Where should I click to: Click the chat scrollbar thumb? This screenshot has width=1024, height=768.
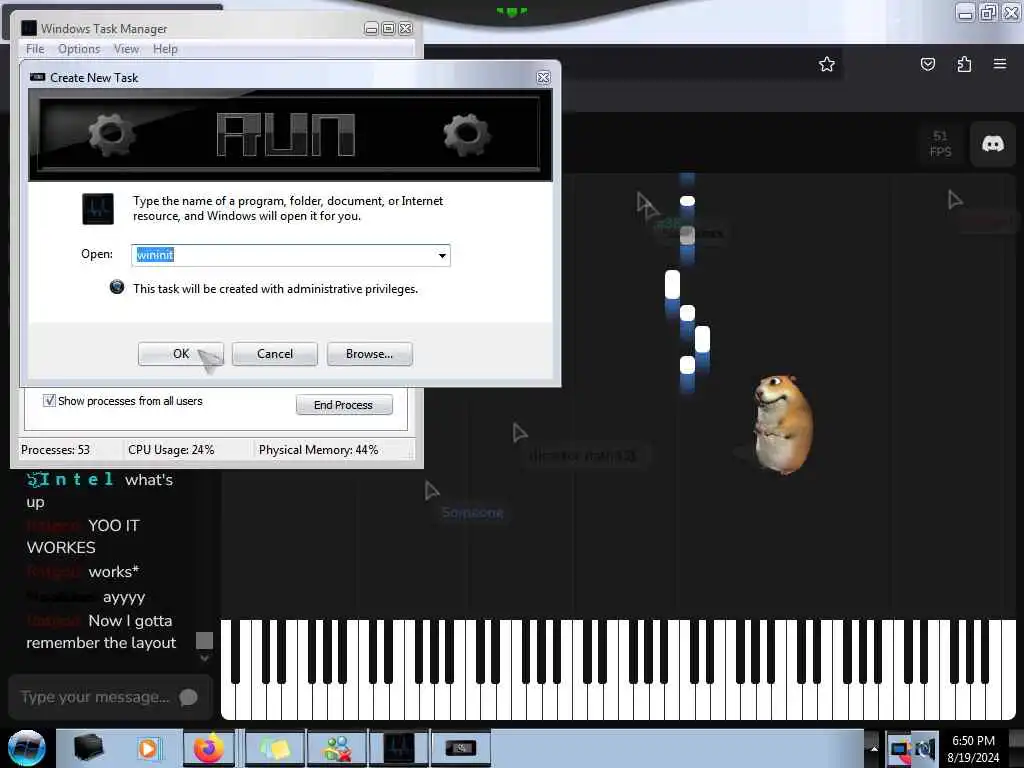point(204,641)
